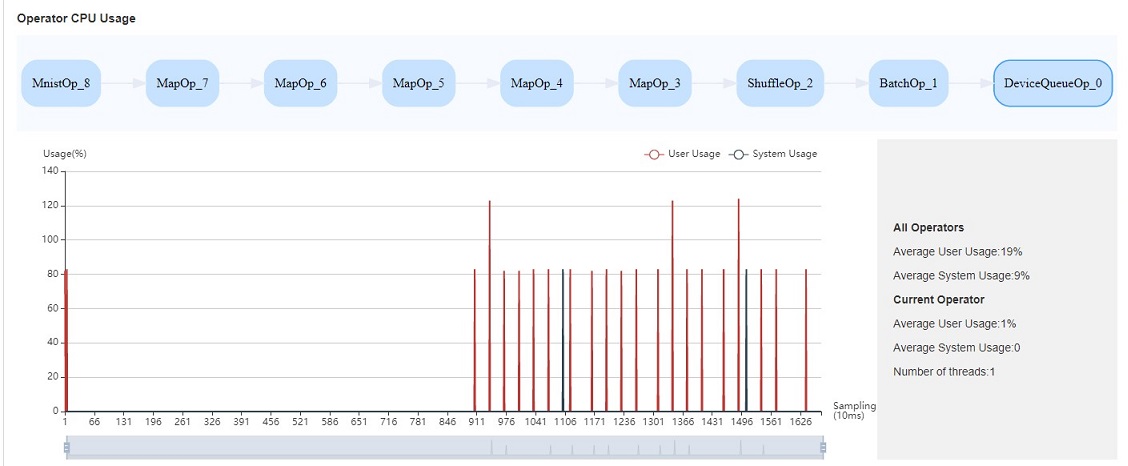Image resolution: width=1128 pixels, height=466 pixels.
Task: Click the dark System Usage spike near 1496
Action: (x=746, y=340)
